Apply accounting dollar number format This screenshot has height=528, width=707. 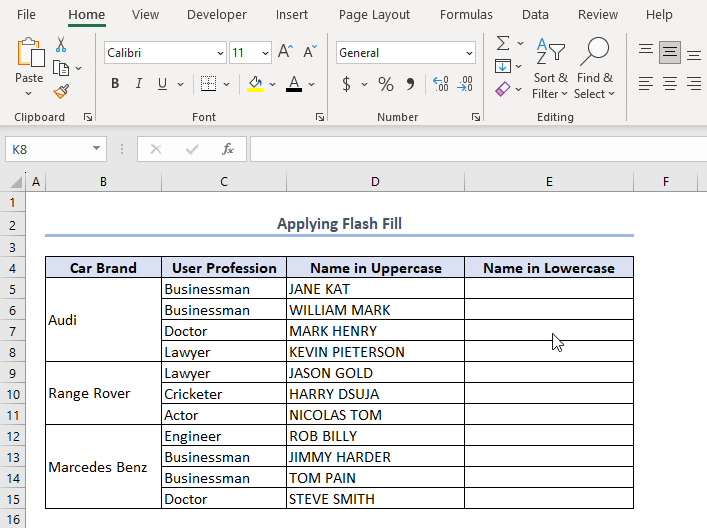tap(347, 85)
